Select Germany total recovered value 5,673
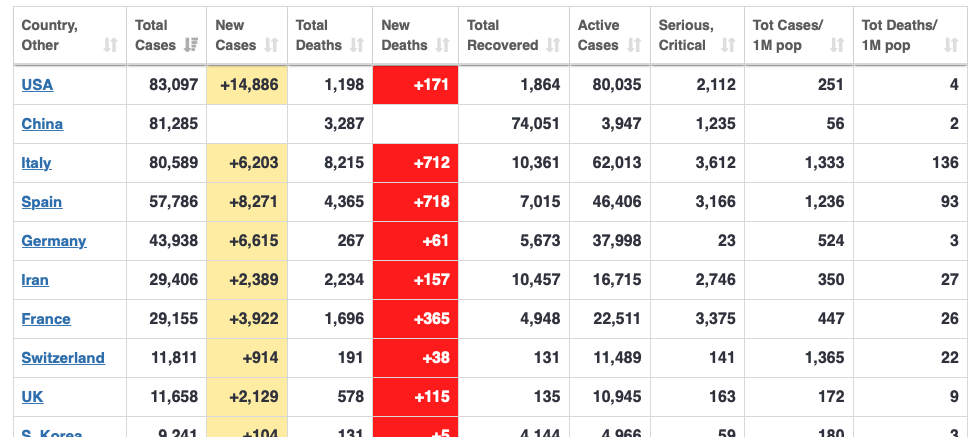The height and width of the screenshot is (437, 979). click(540, 240)
